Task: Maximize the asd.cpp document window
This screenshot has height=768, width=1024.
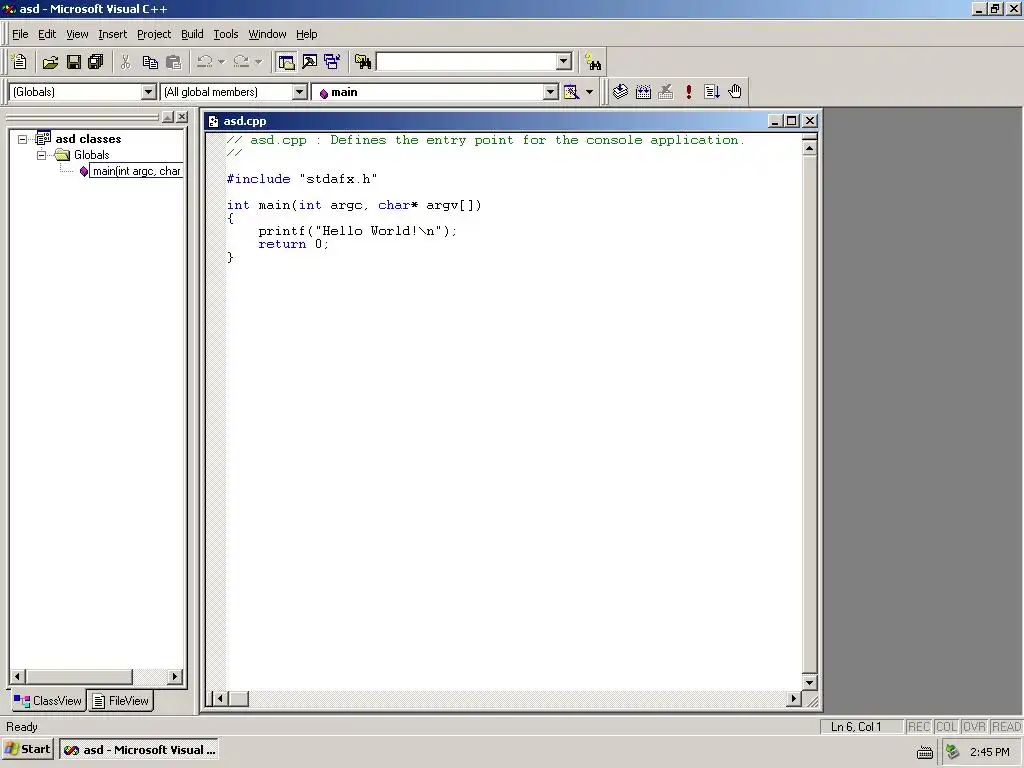Action: click(792, 121)
